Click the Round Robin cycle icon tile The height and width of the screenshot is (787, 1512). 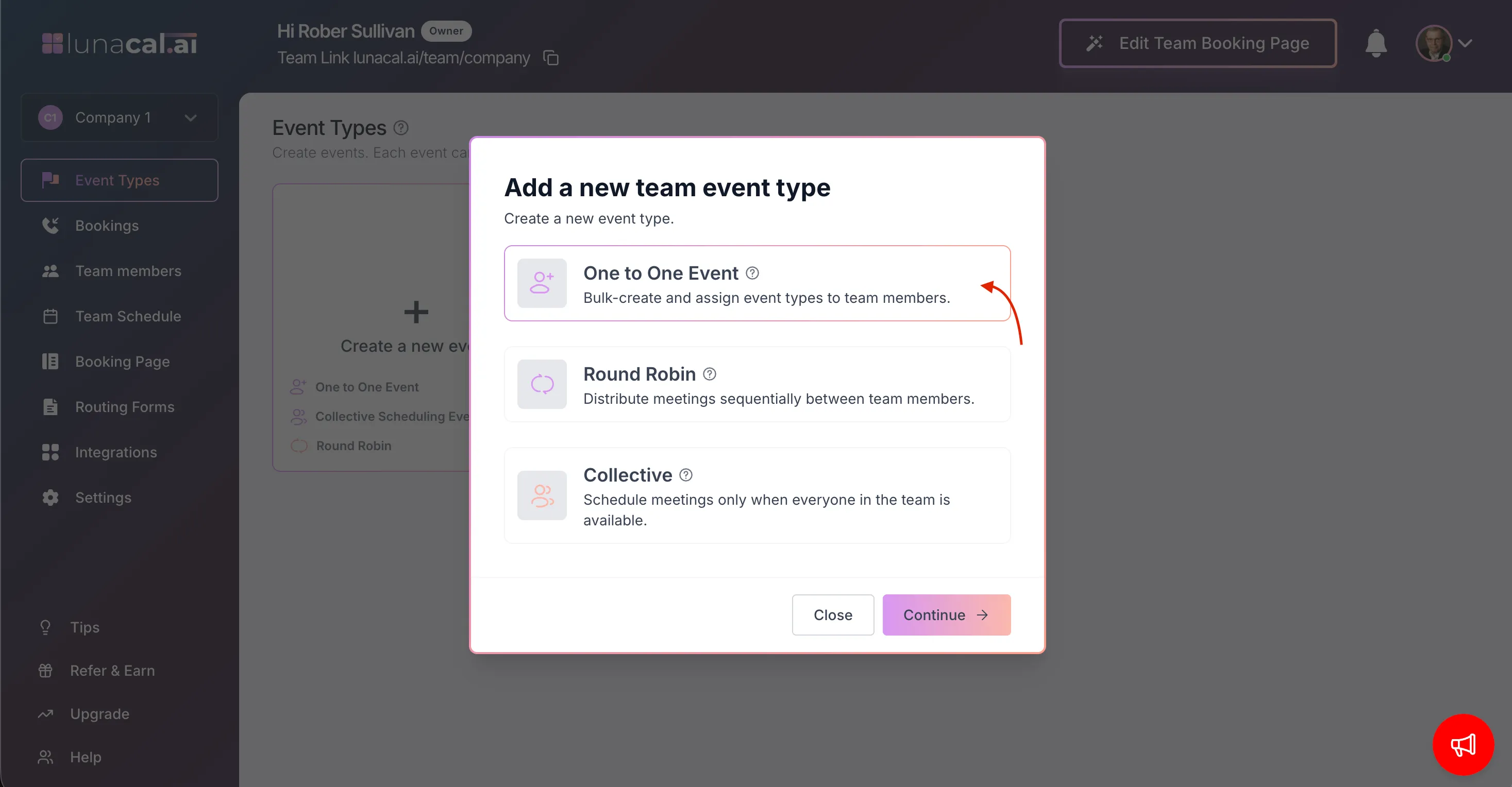tap(542, 384)
